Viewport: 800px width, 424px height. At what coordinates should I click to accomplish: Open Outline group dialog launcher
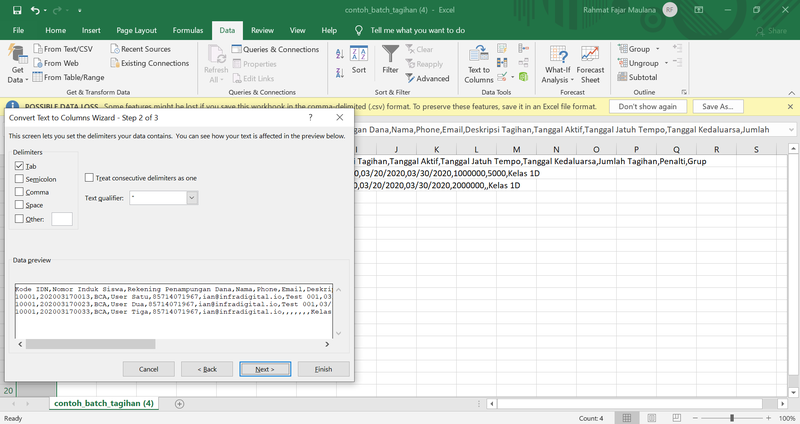(684, 92)
